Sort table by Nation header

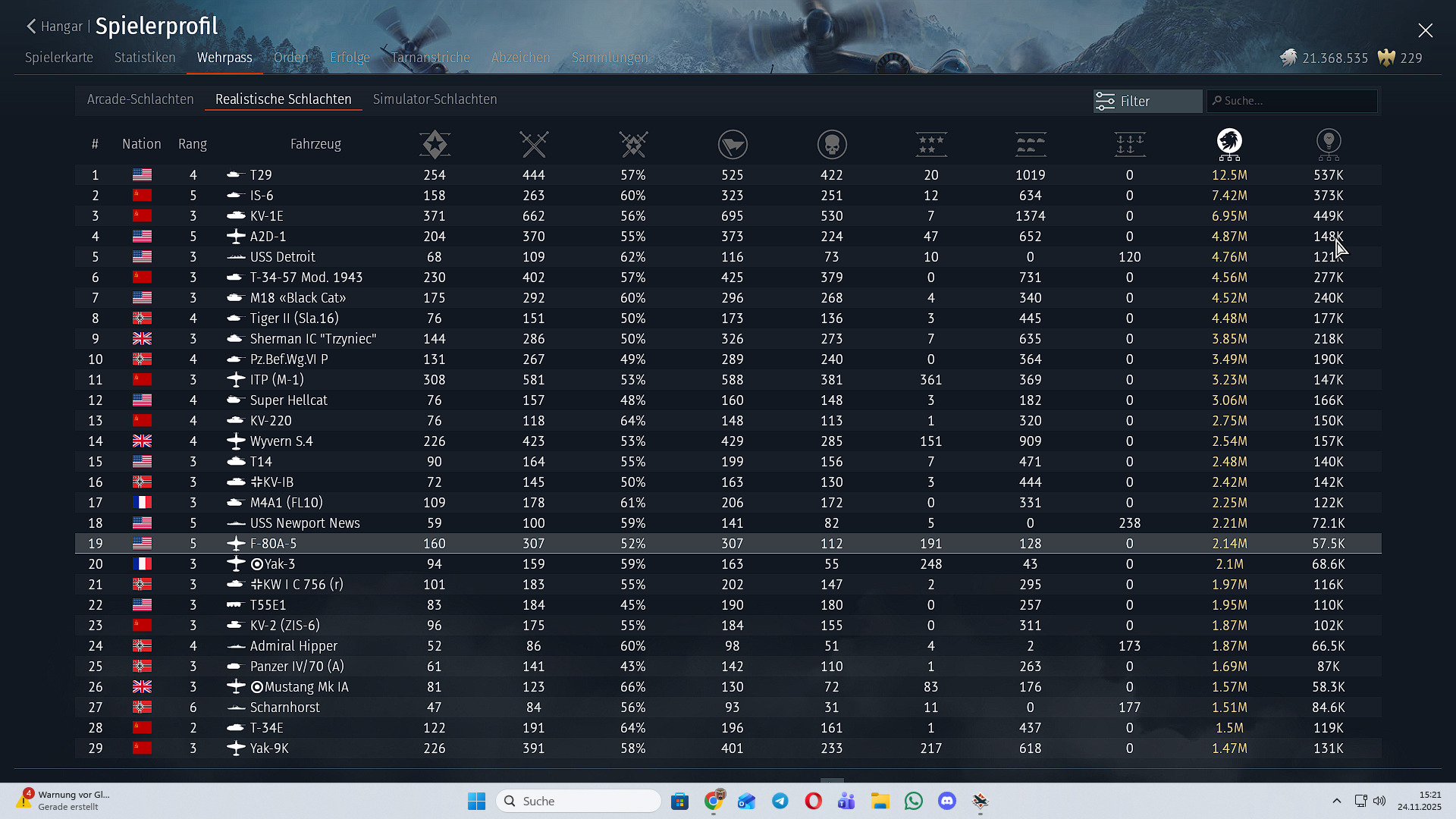click(x=141, y=144)
